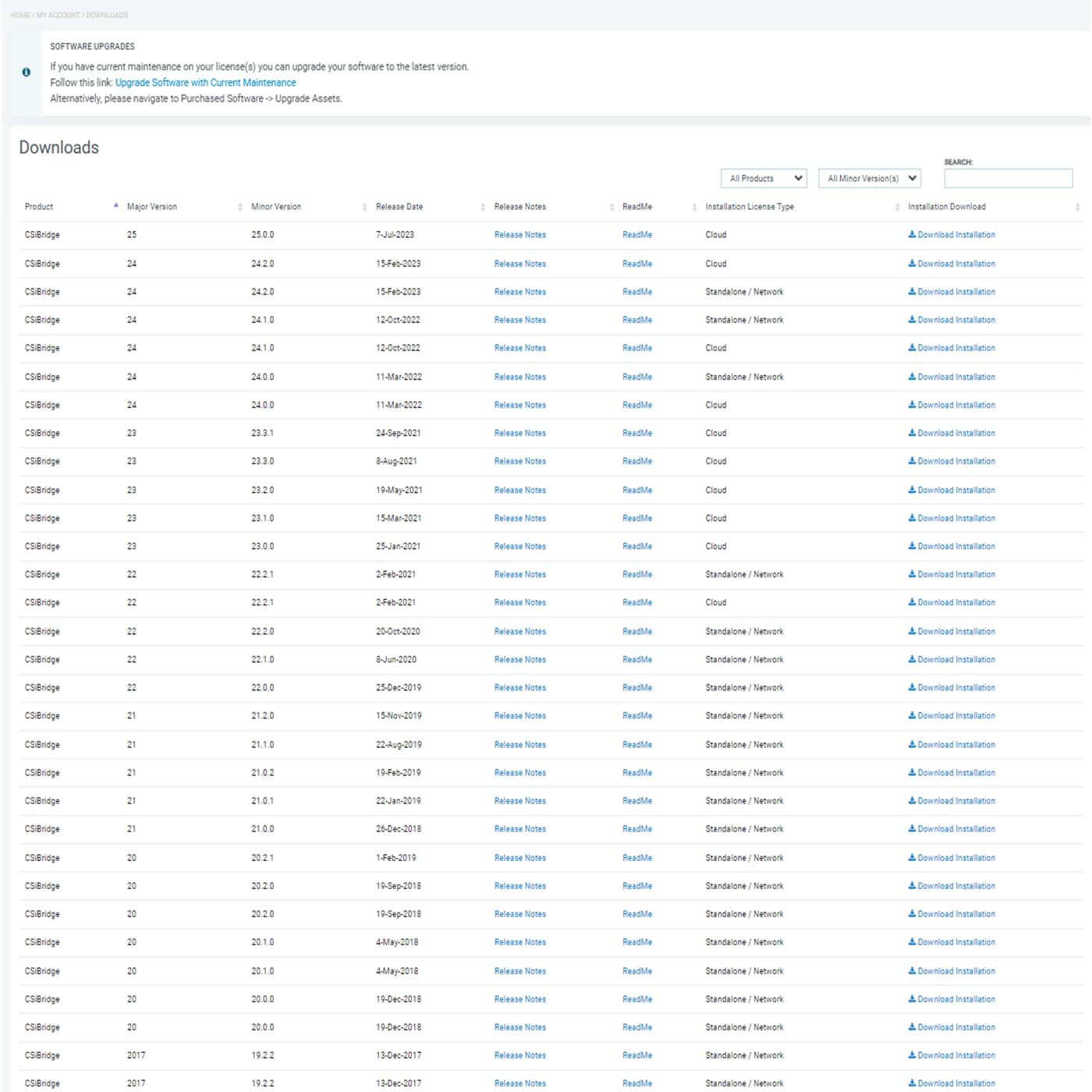Download Installation for version 22.1.0

point(952,658)
